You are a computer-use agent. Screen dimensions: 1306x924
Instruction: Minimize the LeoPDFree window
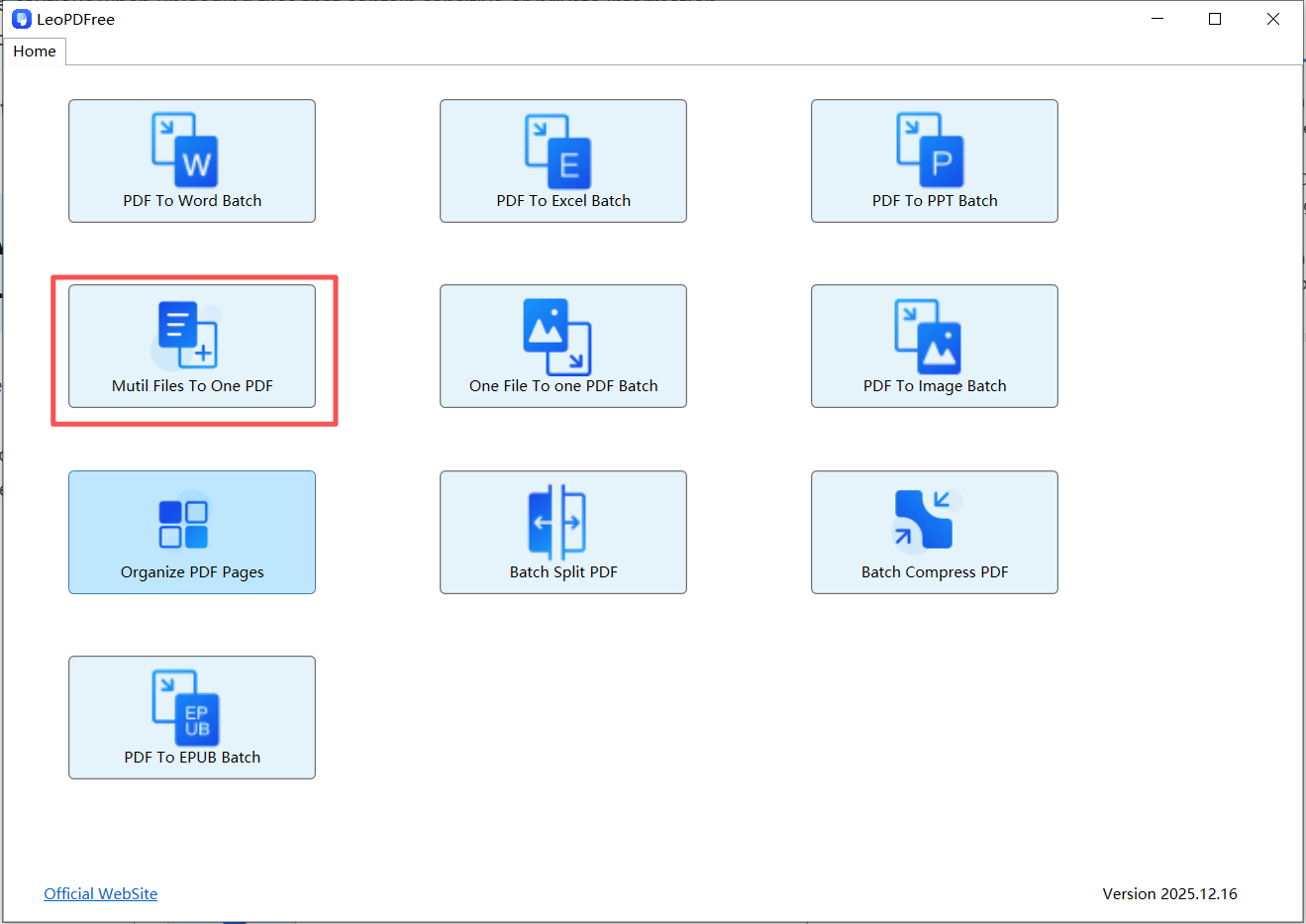(1156, 18)
